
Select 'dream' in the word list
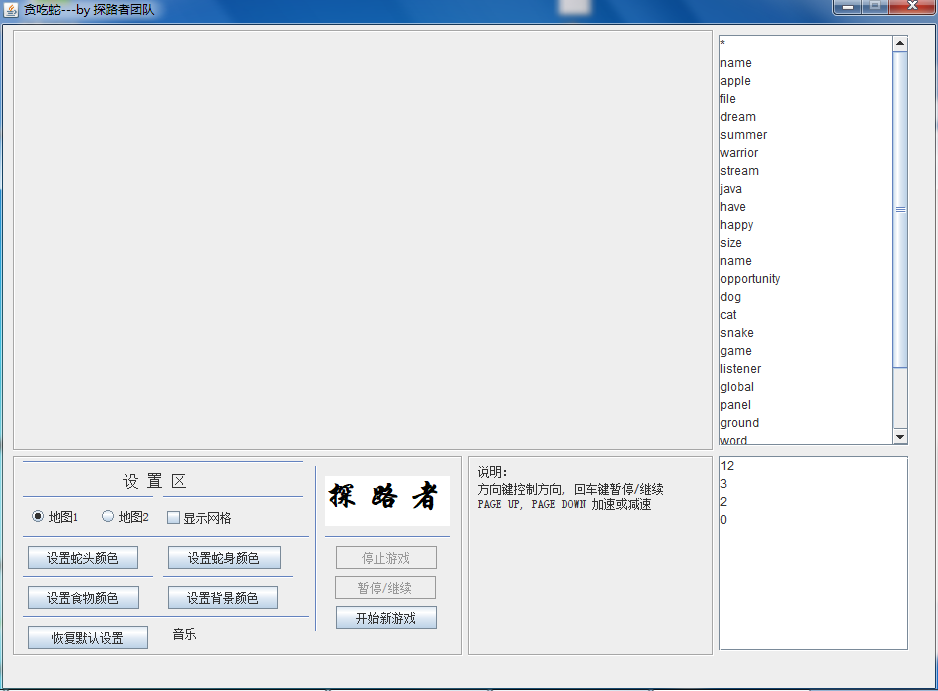(738, 117)
